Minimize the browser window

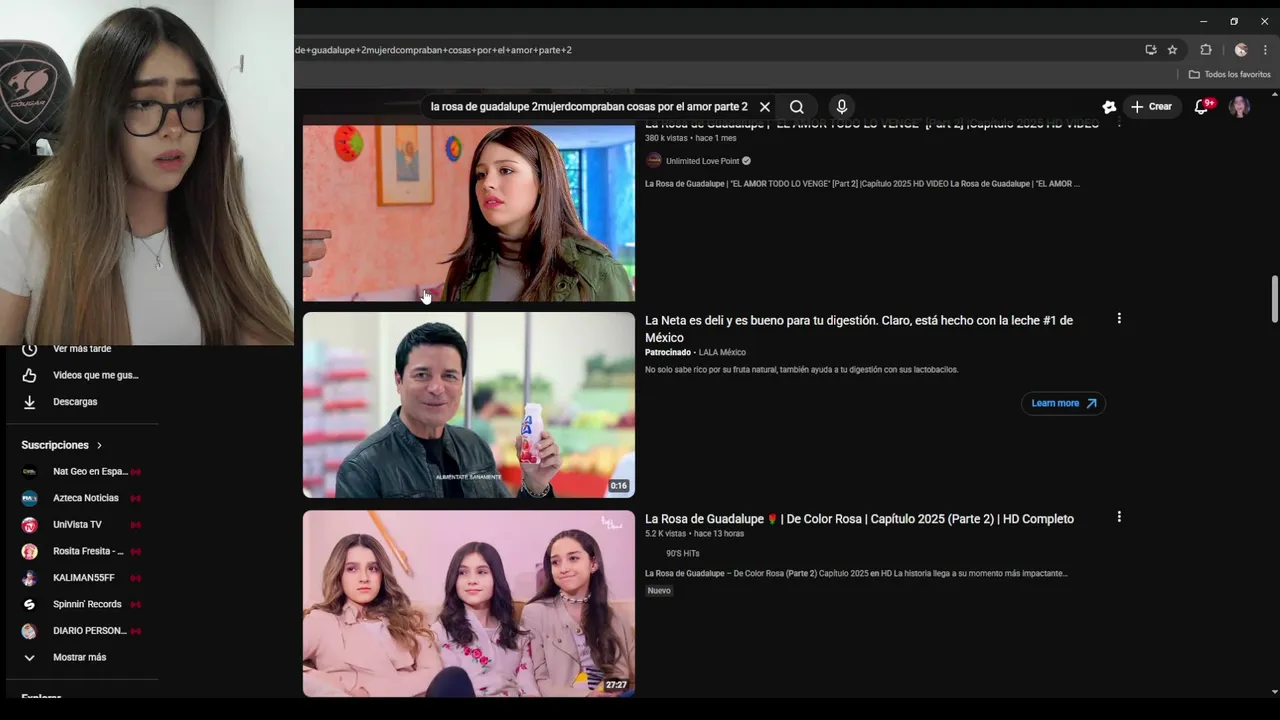coord(1203,21)
